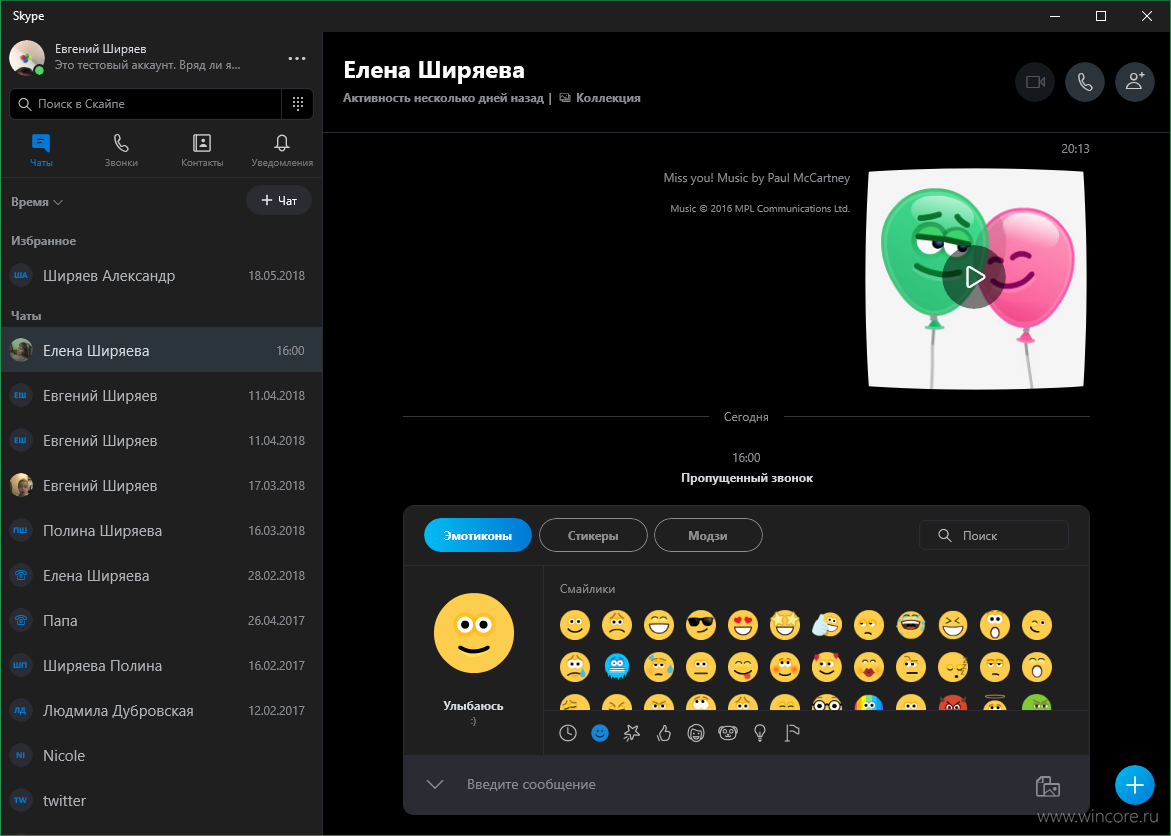
Task: Insert the sad frowning emoticon
Action: tap(617, 625)
